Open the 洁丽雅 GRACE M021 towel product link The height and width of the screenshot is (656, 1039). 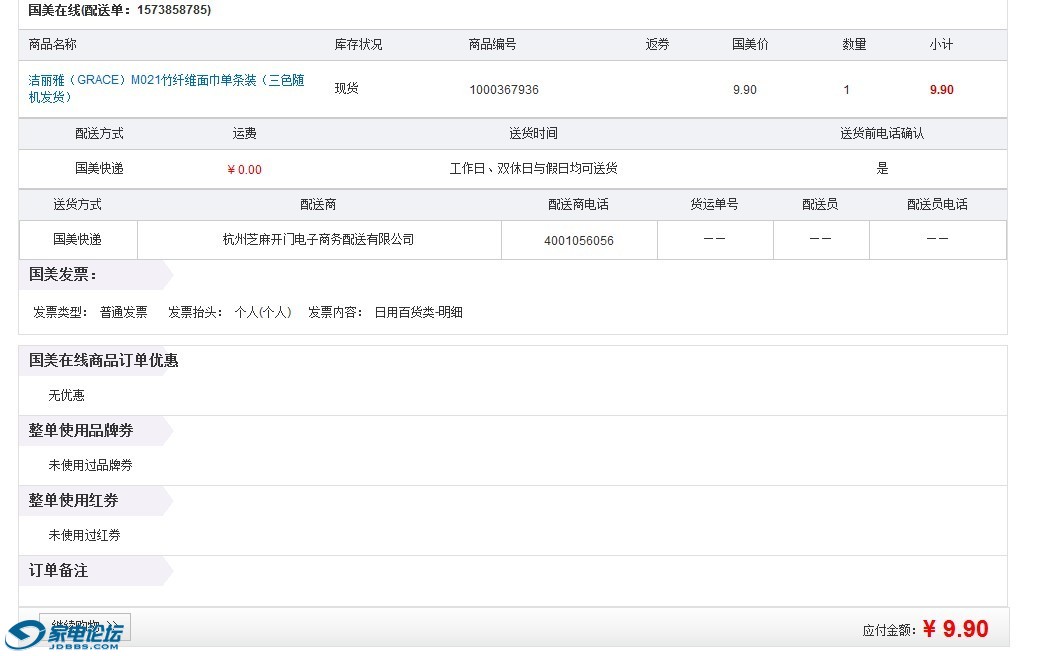tap(166, 89)
